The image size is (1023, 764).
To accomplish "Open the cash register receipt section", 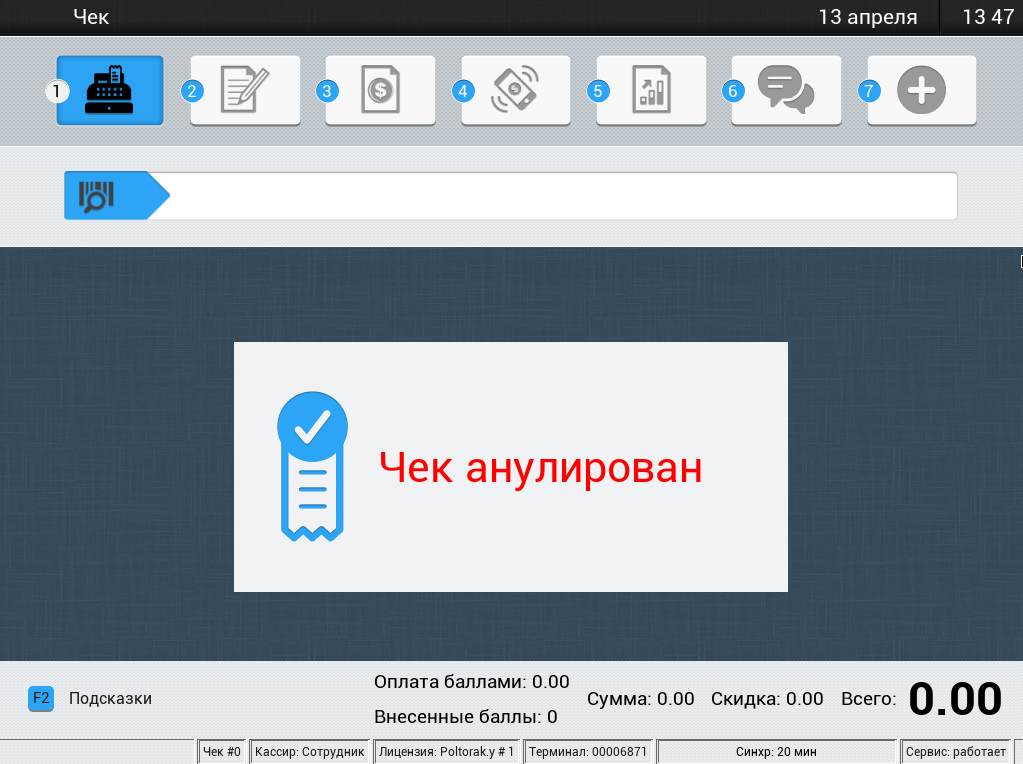I will [x=110, y=90].
